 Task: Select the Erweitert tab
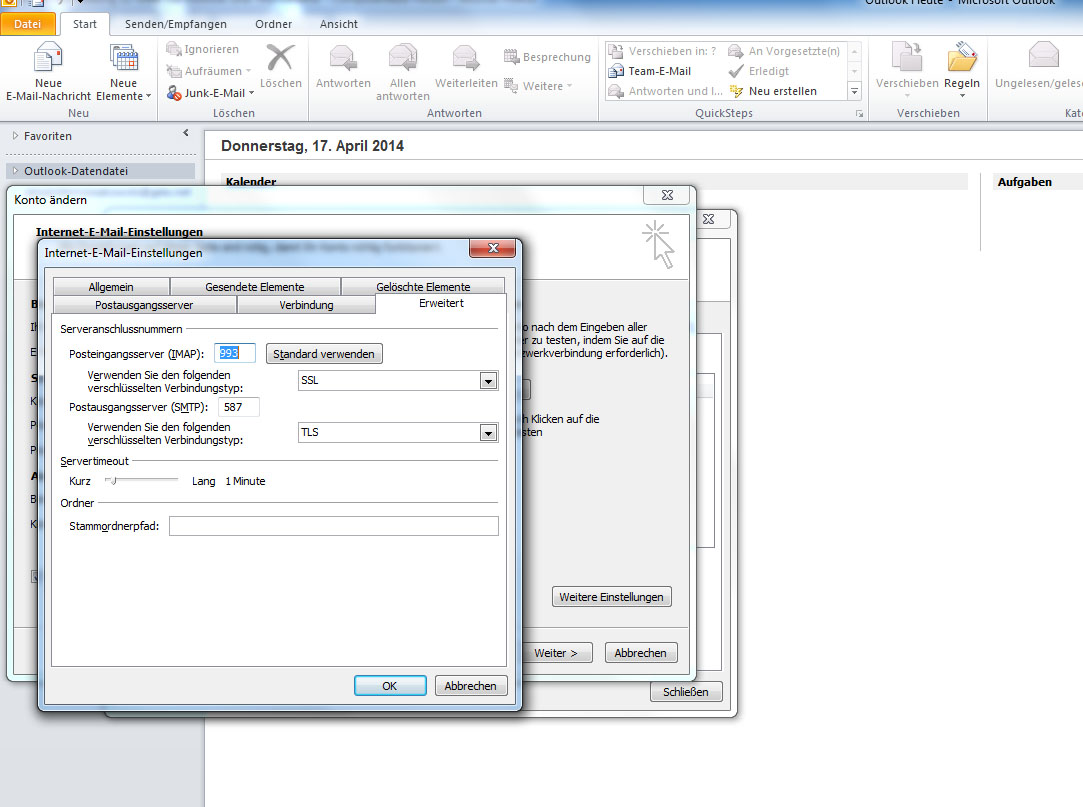click(x=441, y=303)
